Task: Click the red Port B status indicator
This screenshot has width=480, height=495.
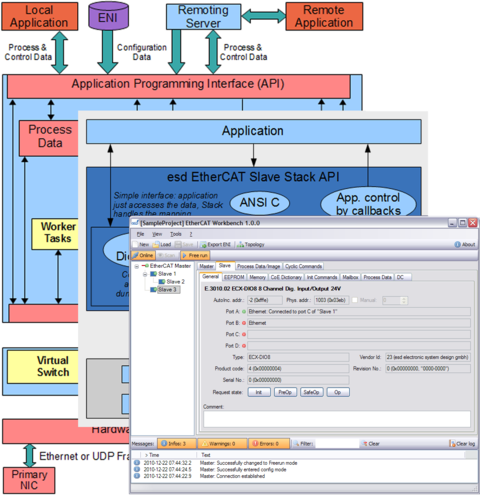Action: pos(244,323)
